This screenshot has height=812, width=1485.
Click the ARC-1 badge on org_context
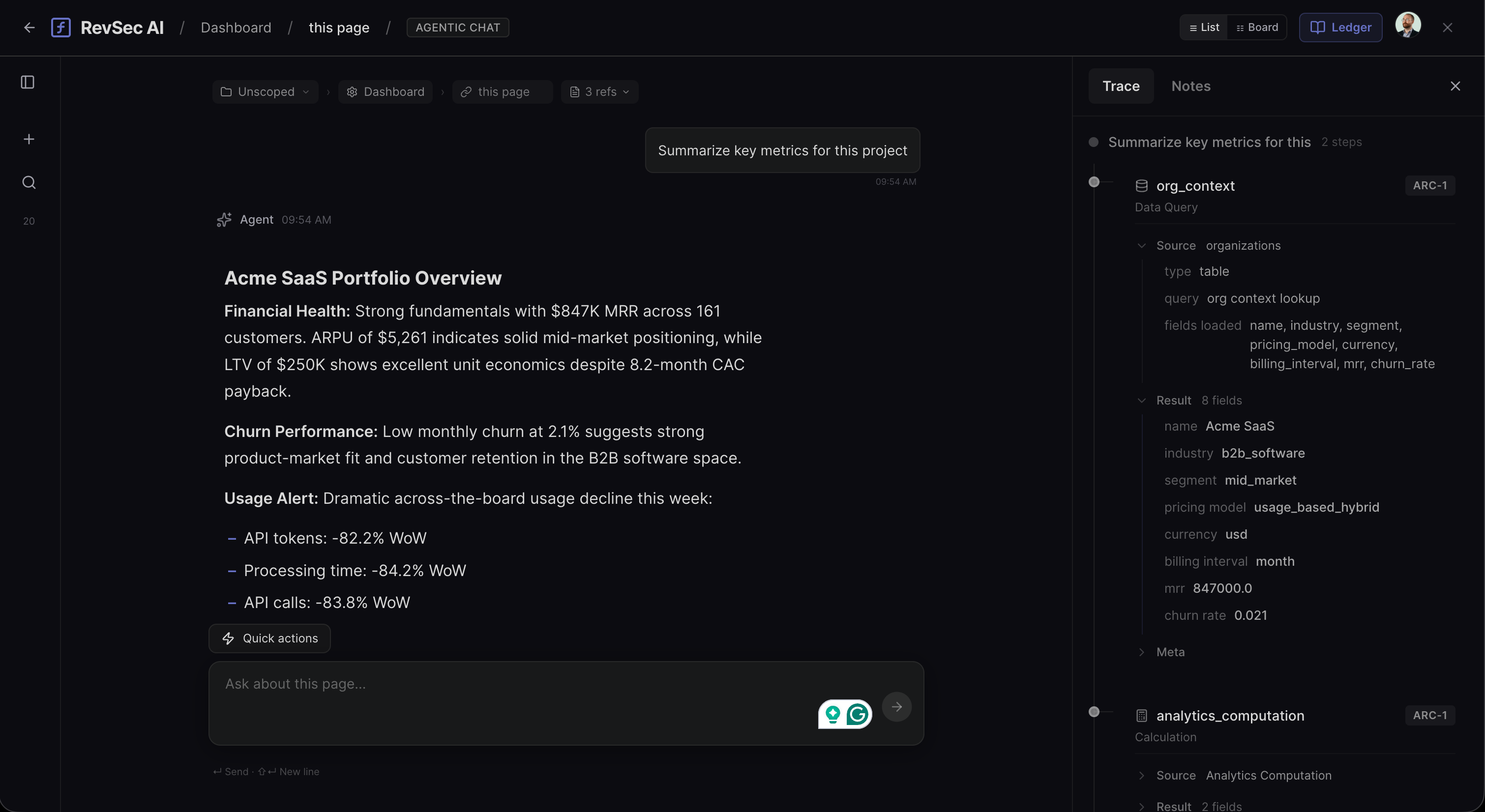tap(1429, 186)
